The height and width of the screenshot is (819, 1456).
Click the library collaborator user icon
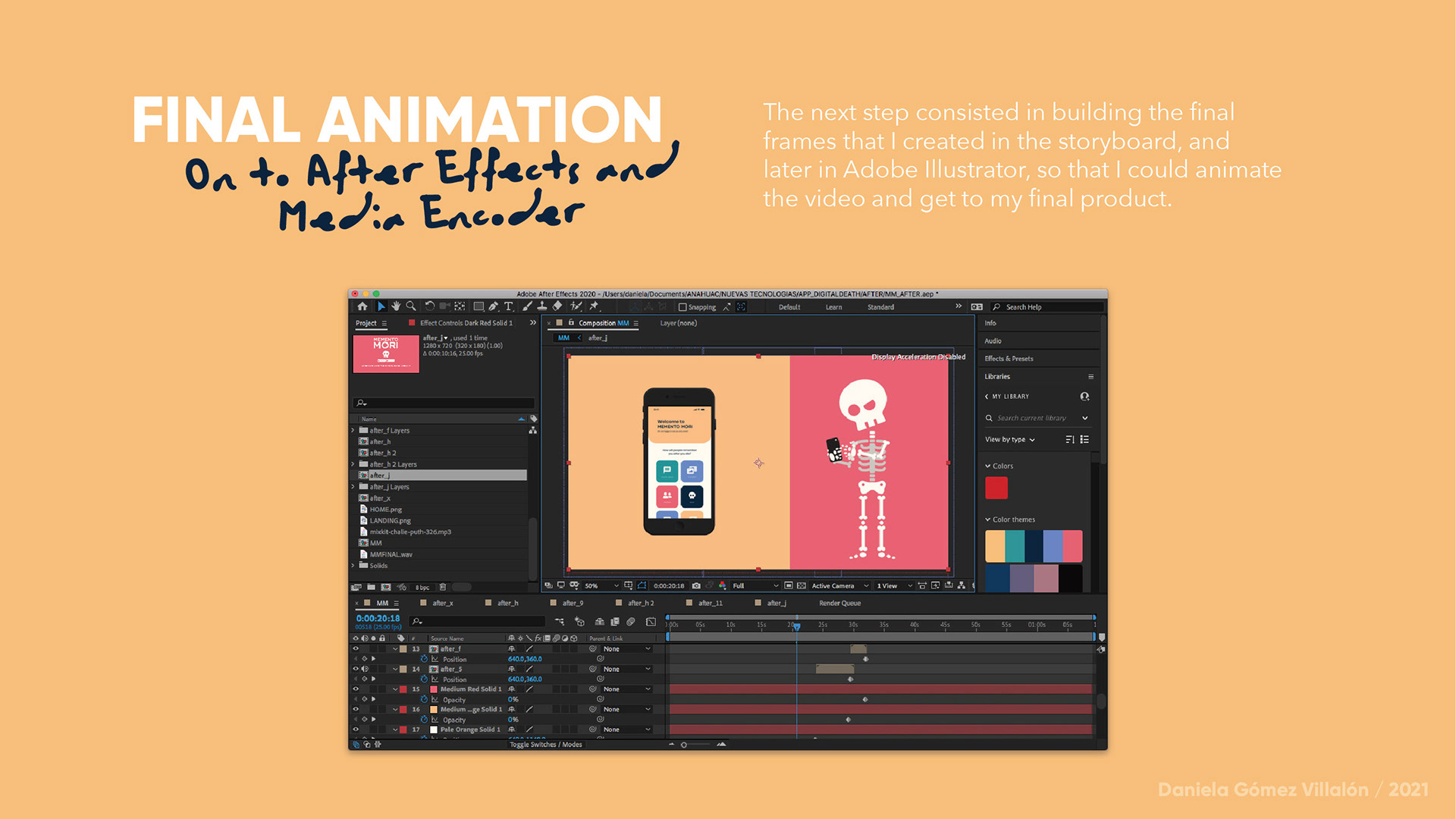1084,397
